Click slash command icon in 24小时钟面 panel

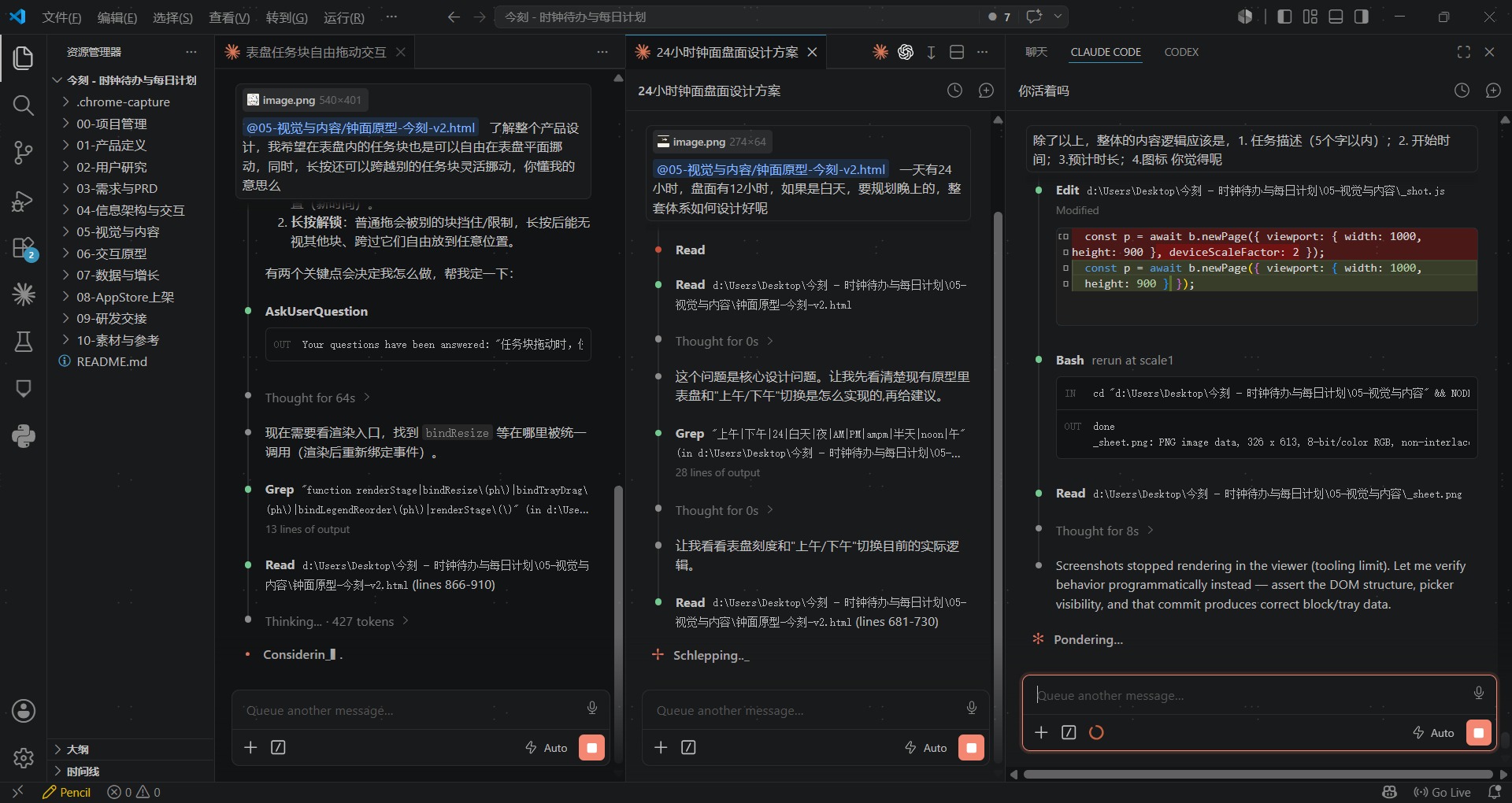[x=688, y=747]
